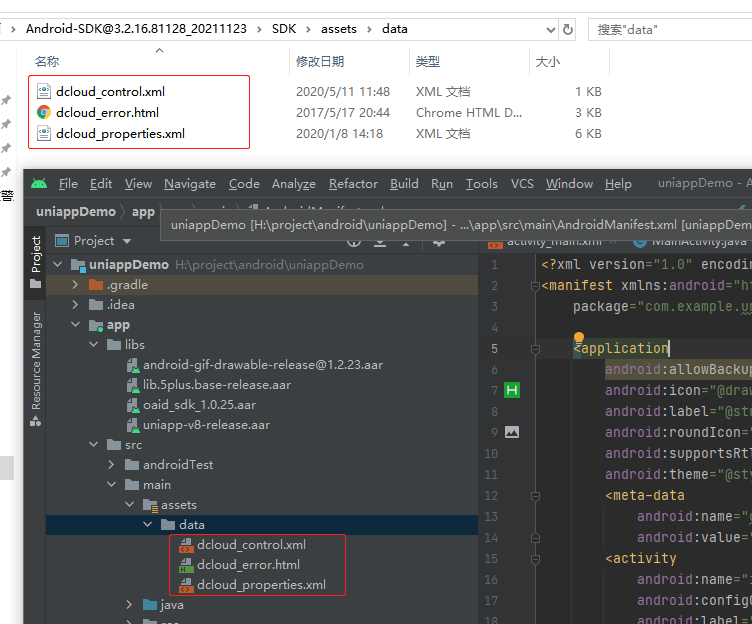
Task: Click the yellow intention lightbulb icon
Action: (579, 337)
